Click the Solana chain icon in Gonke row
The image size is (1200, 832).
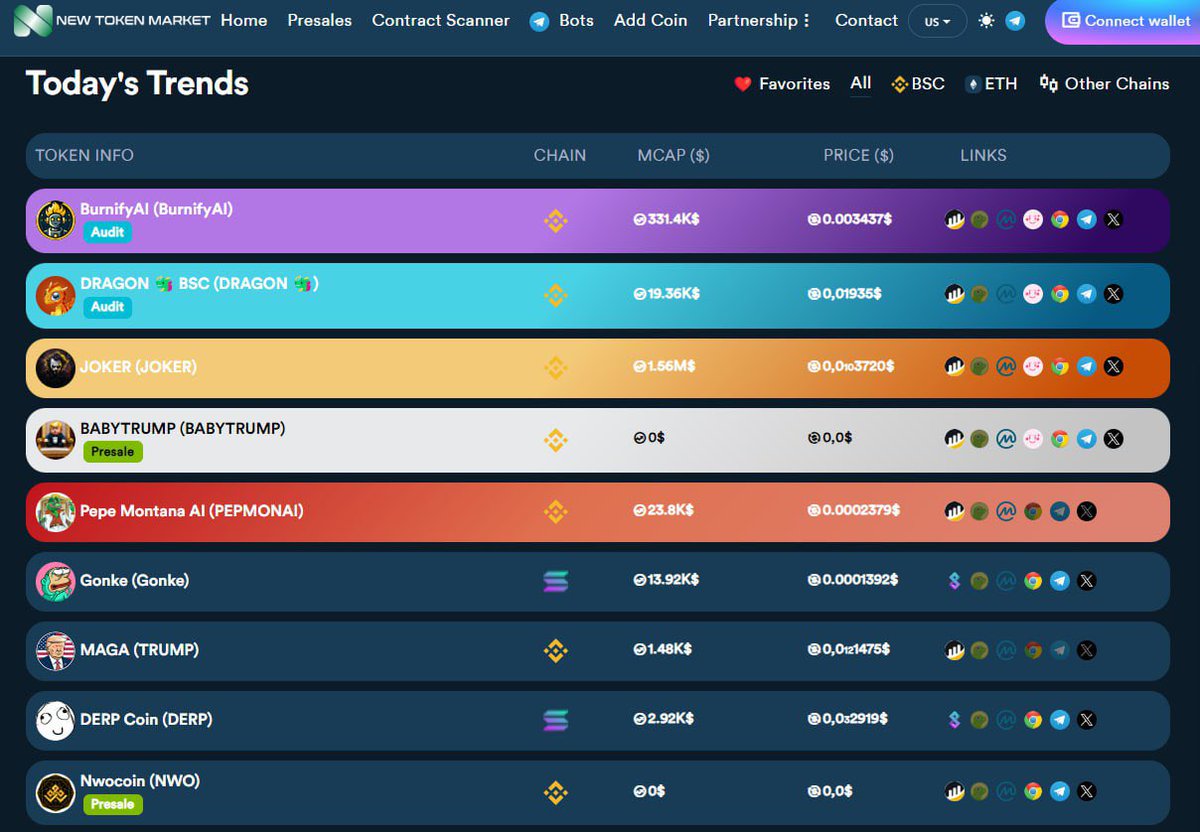click(x=555, y=581)
